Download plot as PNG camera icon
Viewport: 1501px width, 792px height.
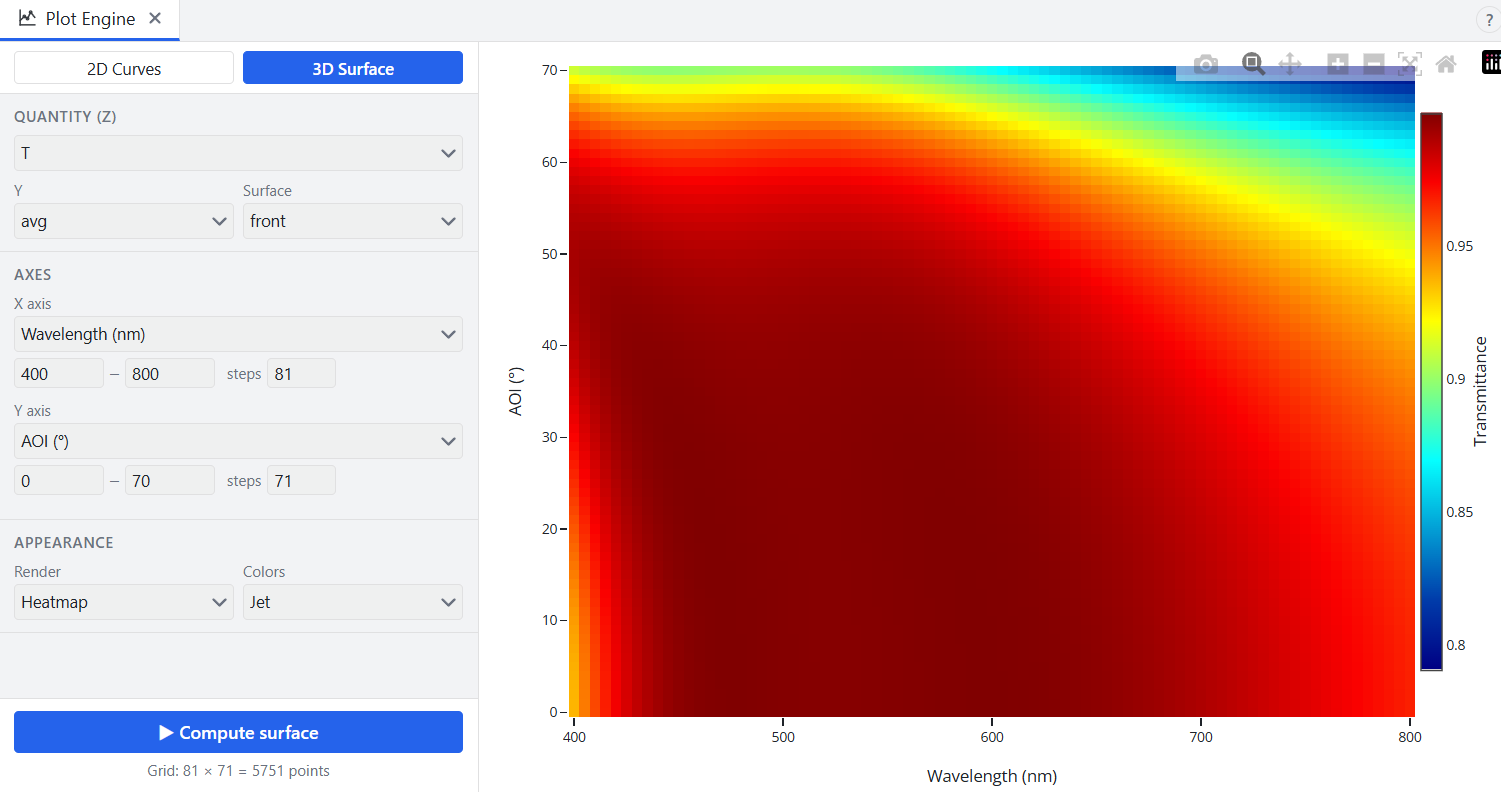pos(1206,65)
